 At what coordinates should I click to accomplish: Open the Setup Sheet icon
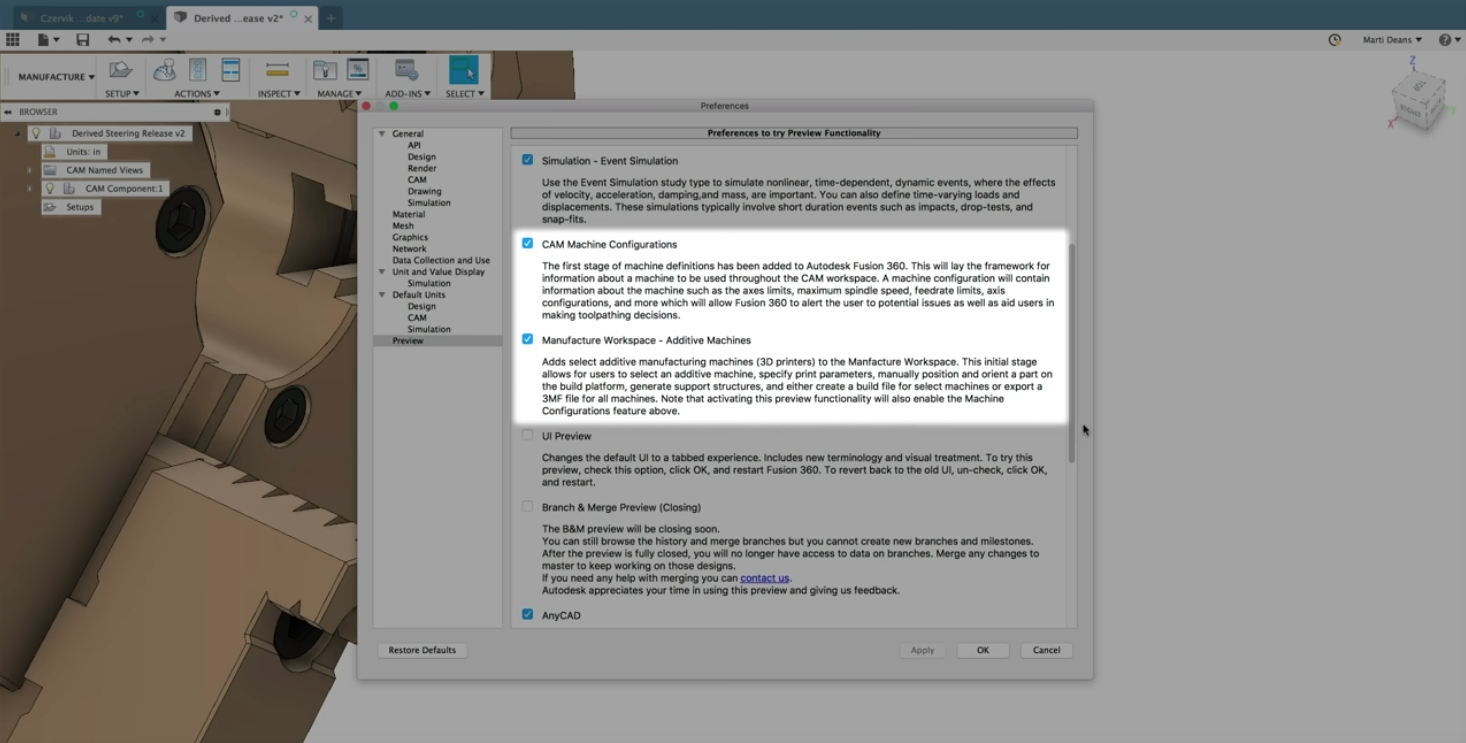pyautogui.click(x=231, y=70)
